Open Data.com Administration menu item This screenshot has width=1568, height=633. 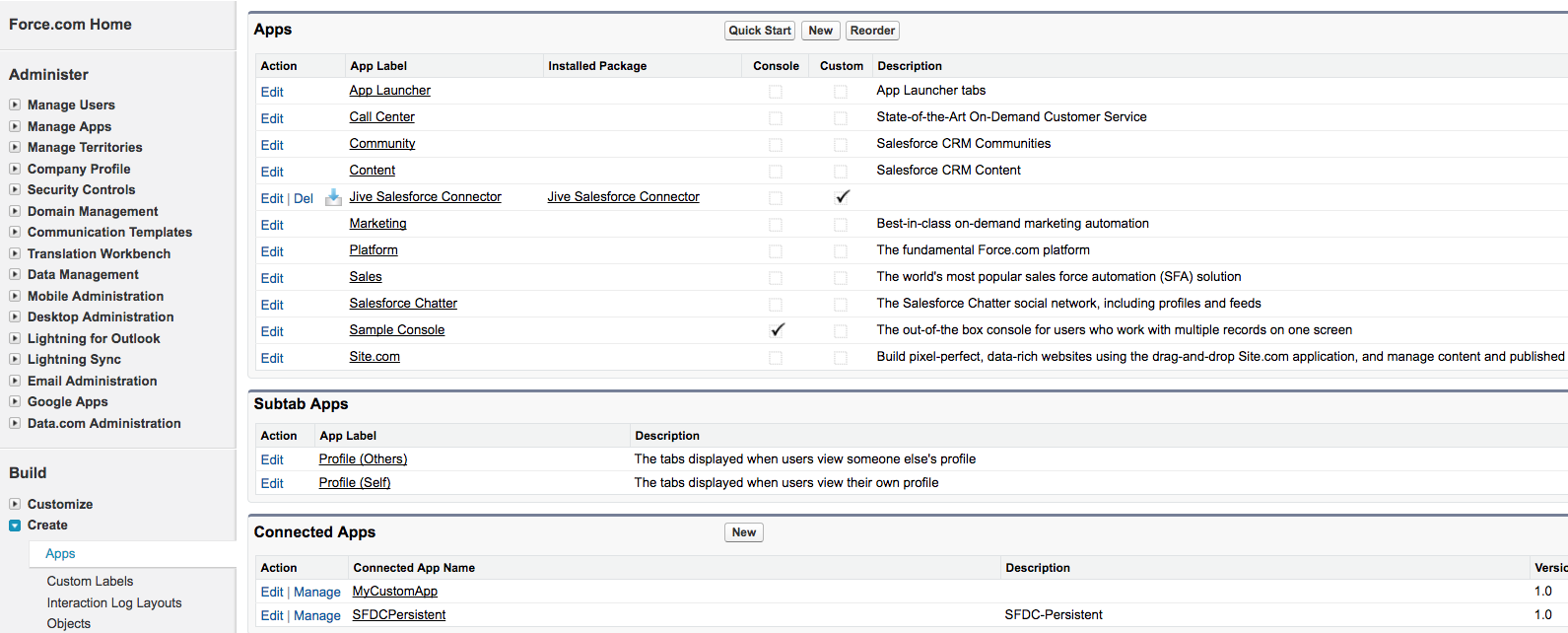click(104, 423)
